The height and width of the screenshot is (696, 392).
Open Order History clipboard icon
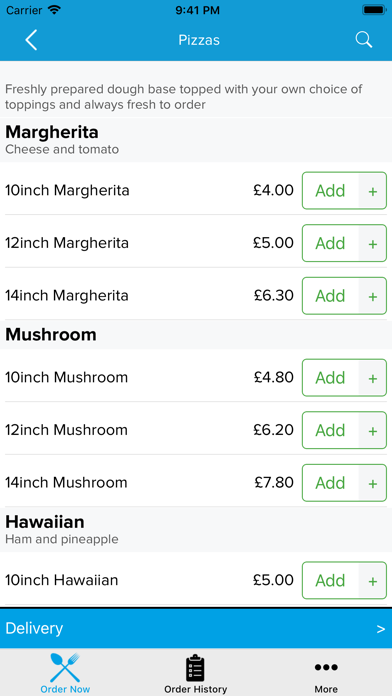pos(195,668)
